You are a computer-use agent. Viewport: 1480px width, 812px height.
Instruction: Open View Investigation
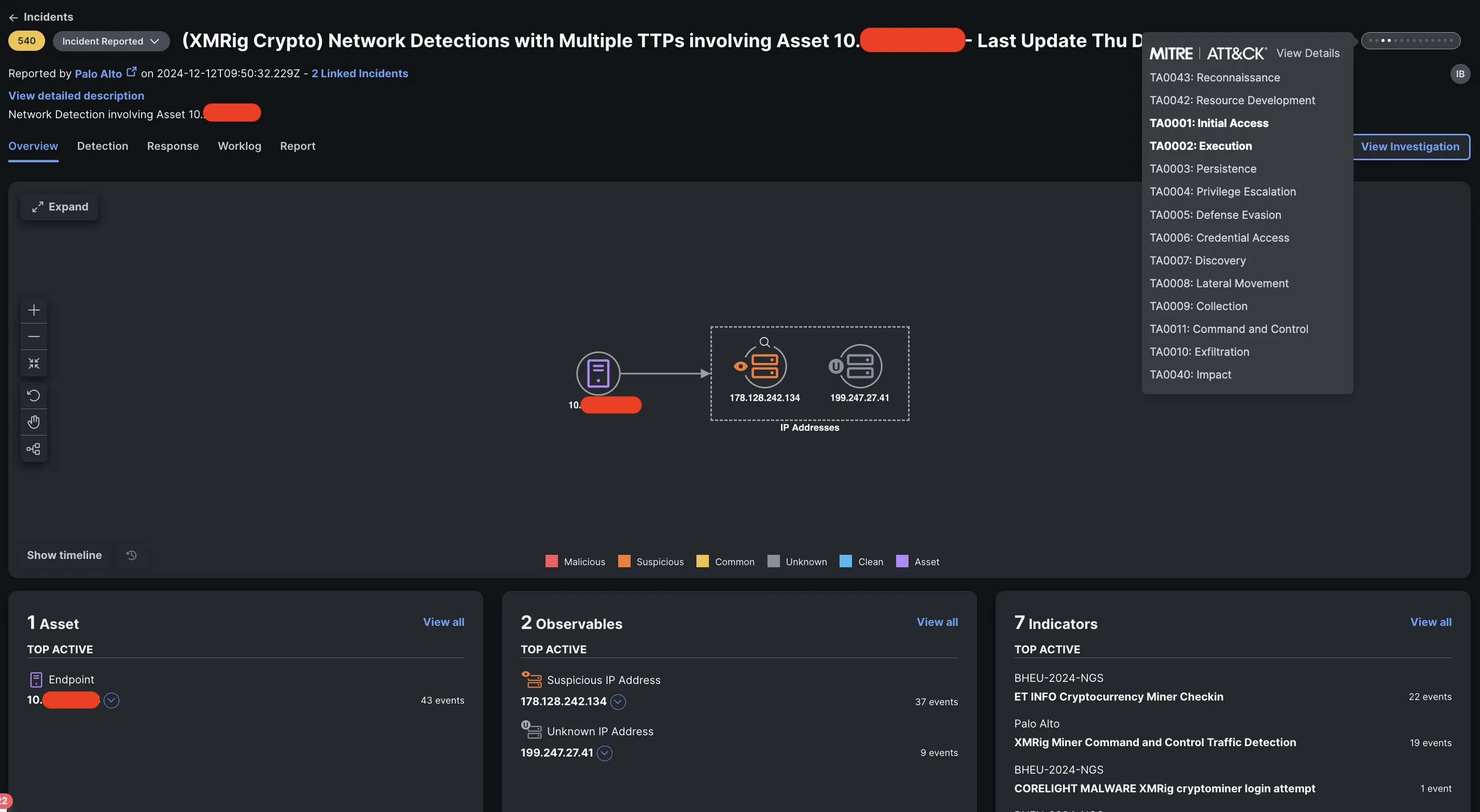tap(1411, 147)
